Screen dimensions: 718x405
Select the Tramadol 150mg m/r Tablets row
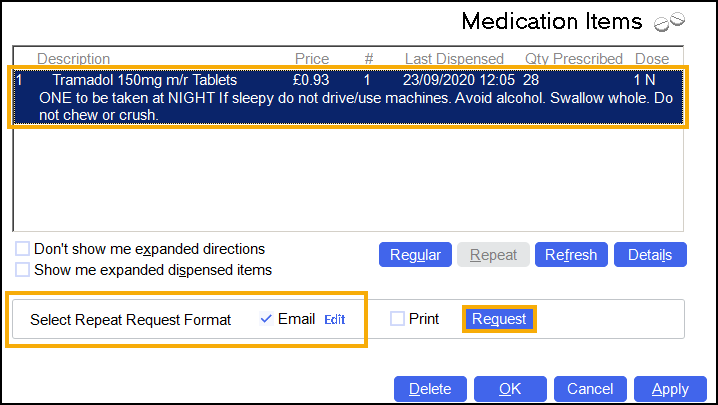pos(145,80)
